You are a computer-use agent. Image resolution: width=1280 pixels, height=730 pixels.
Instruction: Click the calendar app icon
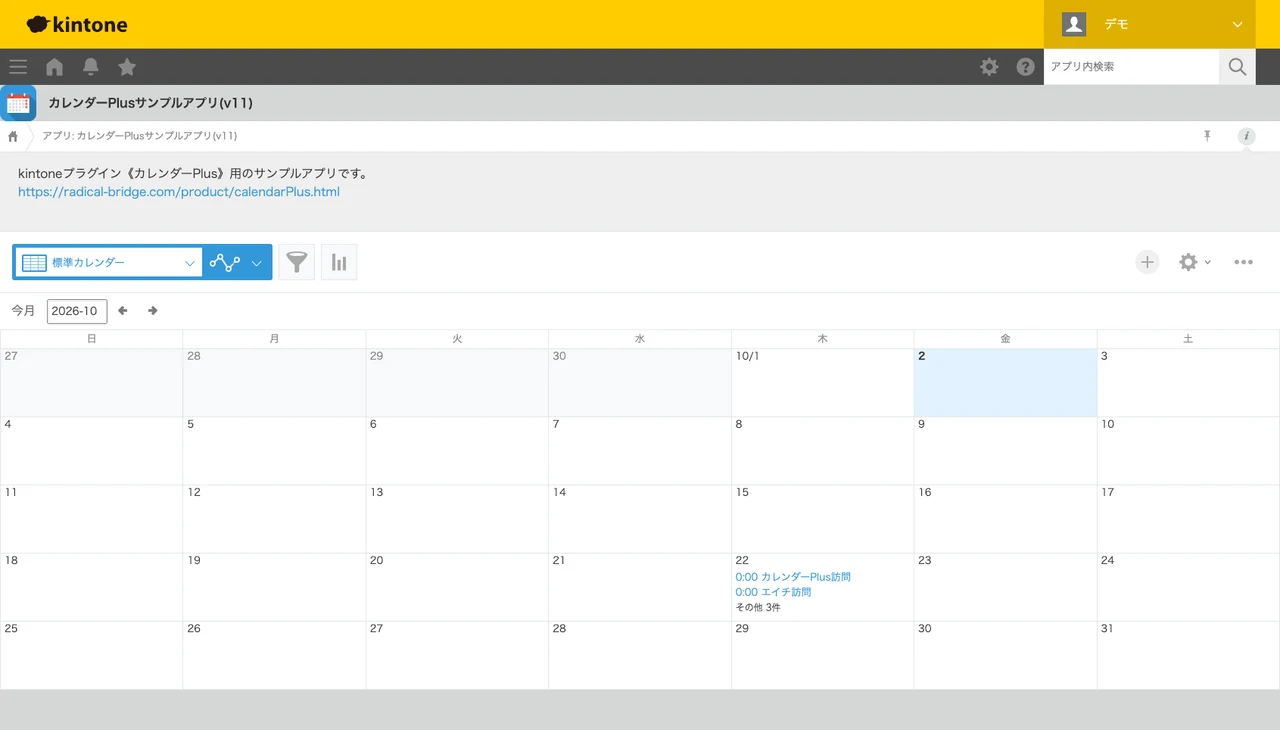point(18,103)
